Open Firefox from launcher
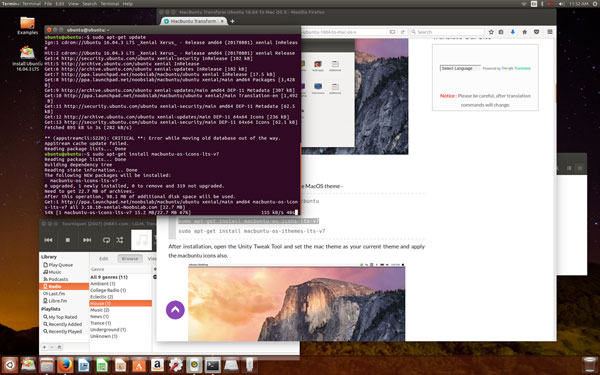Image resolution: width=600 pixels, height=375 pixels. point(65,365)
